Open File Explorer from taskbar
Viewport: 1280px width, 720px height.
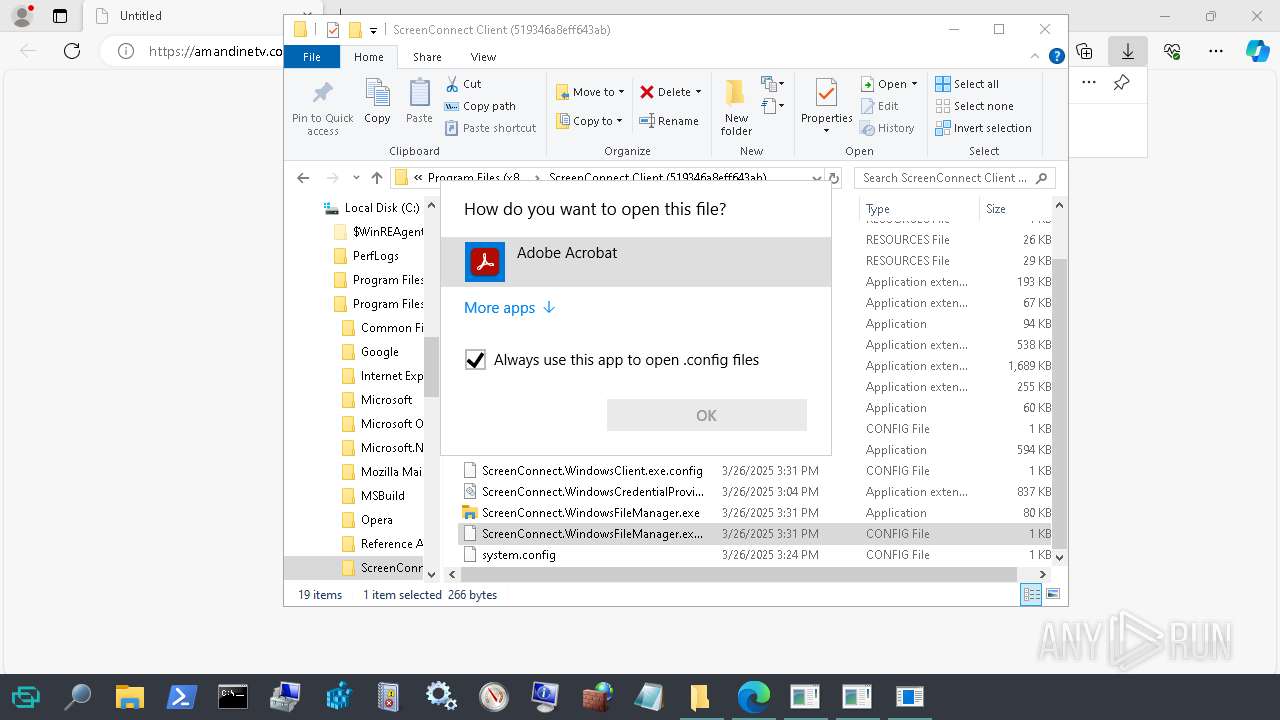point(129,696)
